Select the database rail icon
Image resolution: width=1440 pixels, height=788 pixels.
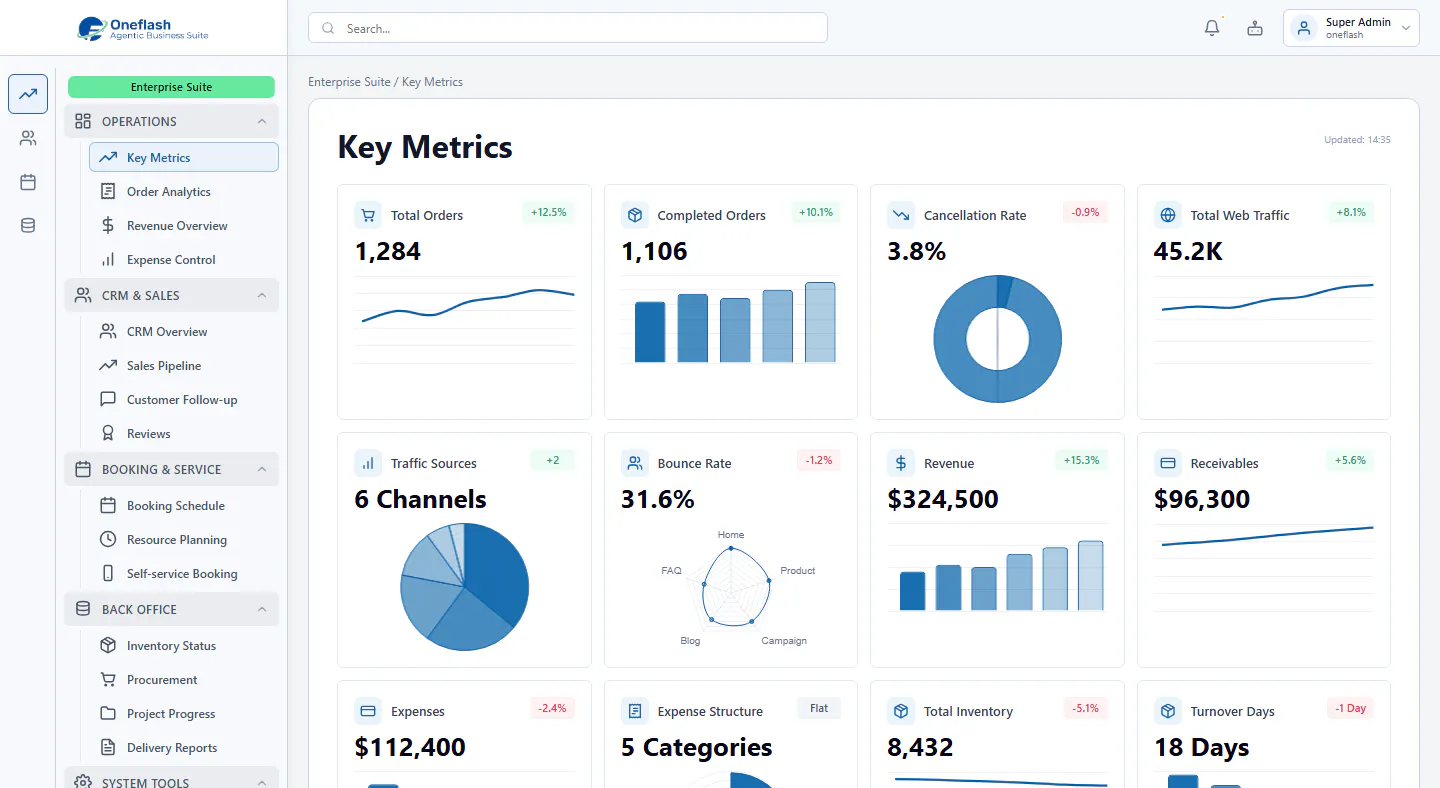click(x=28, y=226)
